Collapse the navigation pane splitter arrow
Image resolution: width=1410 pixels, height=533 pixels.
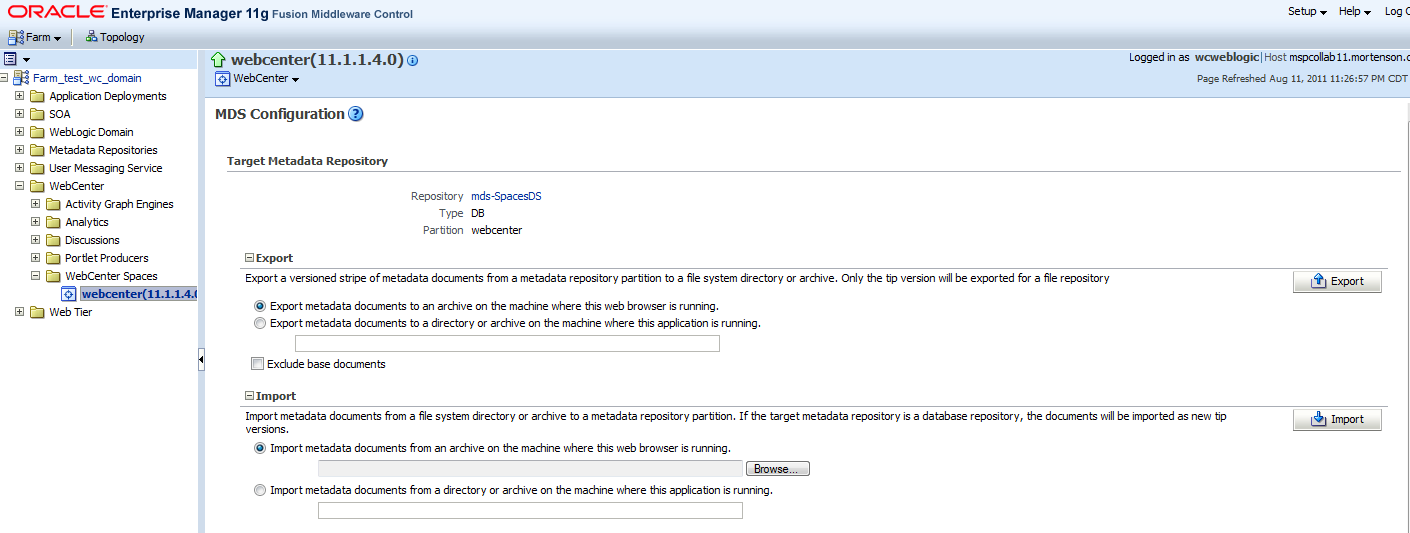[x=201, y=360]
